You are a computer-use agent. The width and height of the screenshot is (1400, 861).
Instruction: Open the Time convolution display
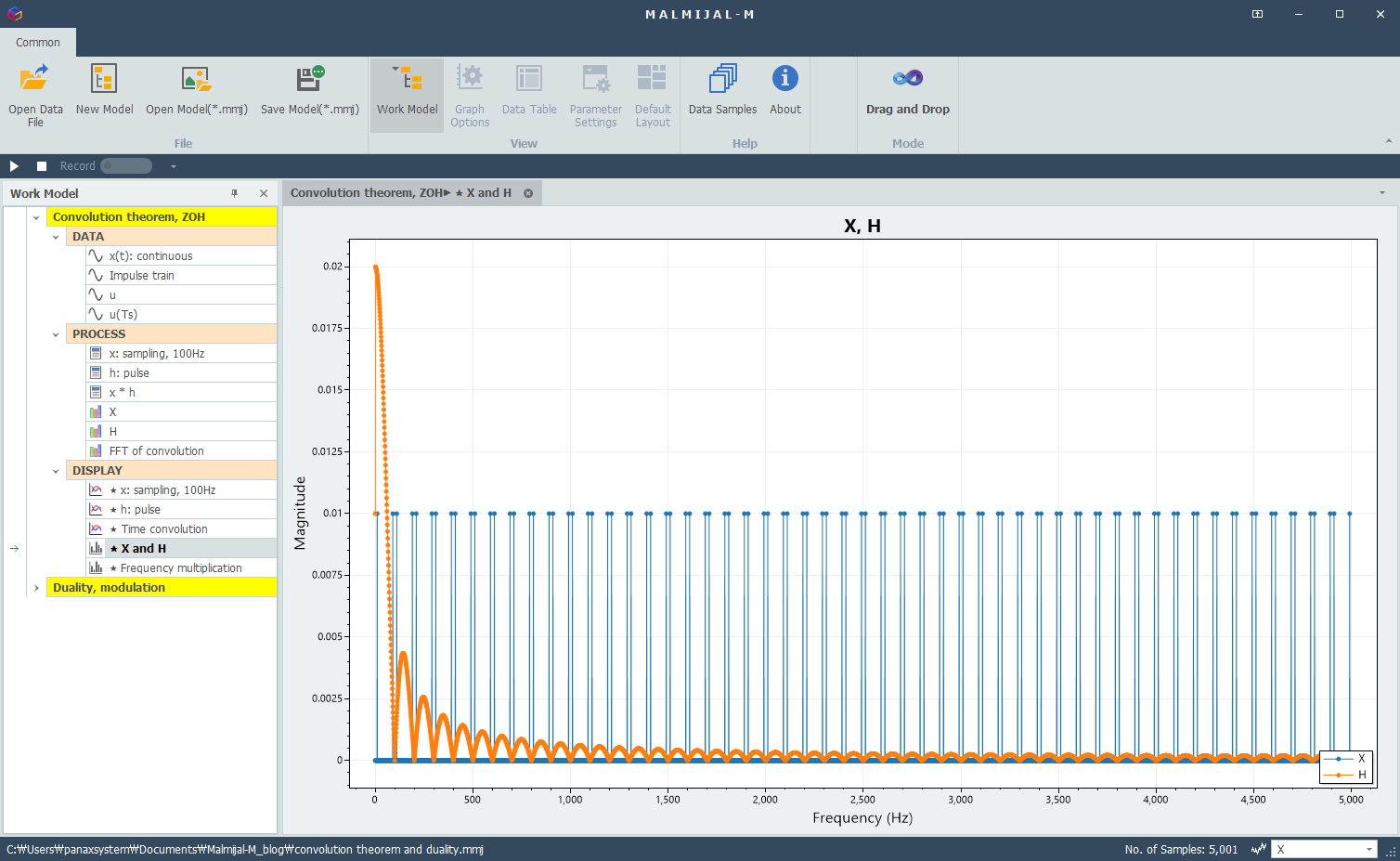[181, 528]
